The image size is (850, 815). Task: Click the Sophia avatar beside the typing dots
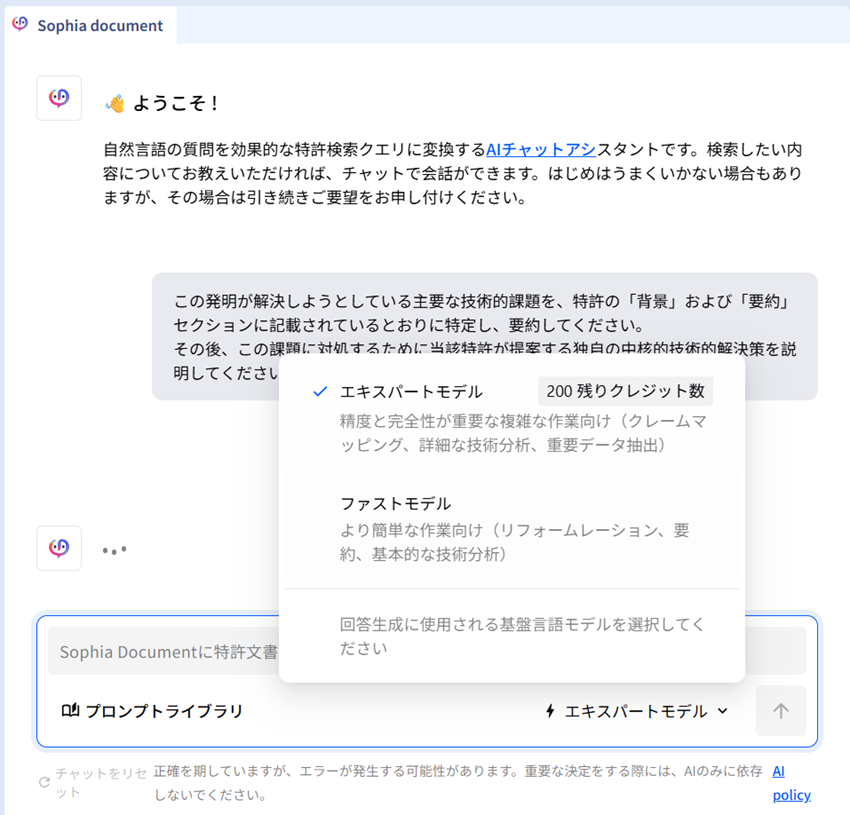pos(59,548)
